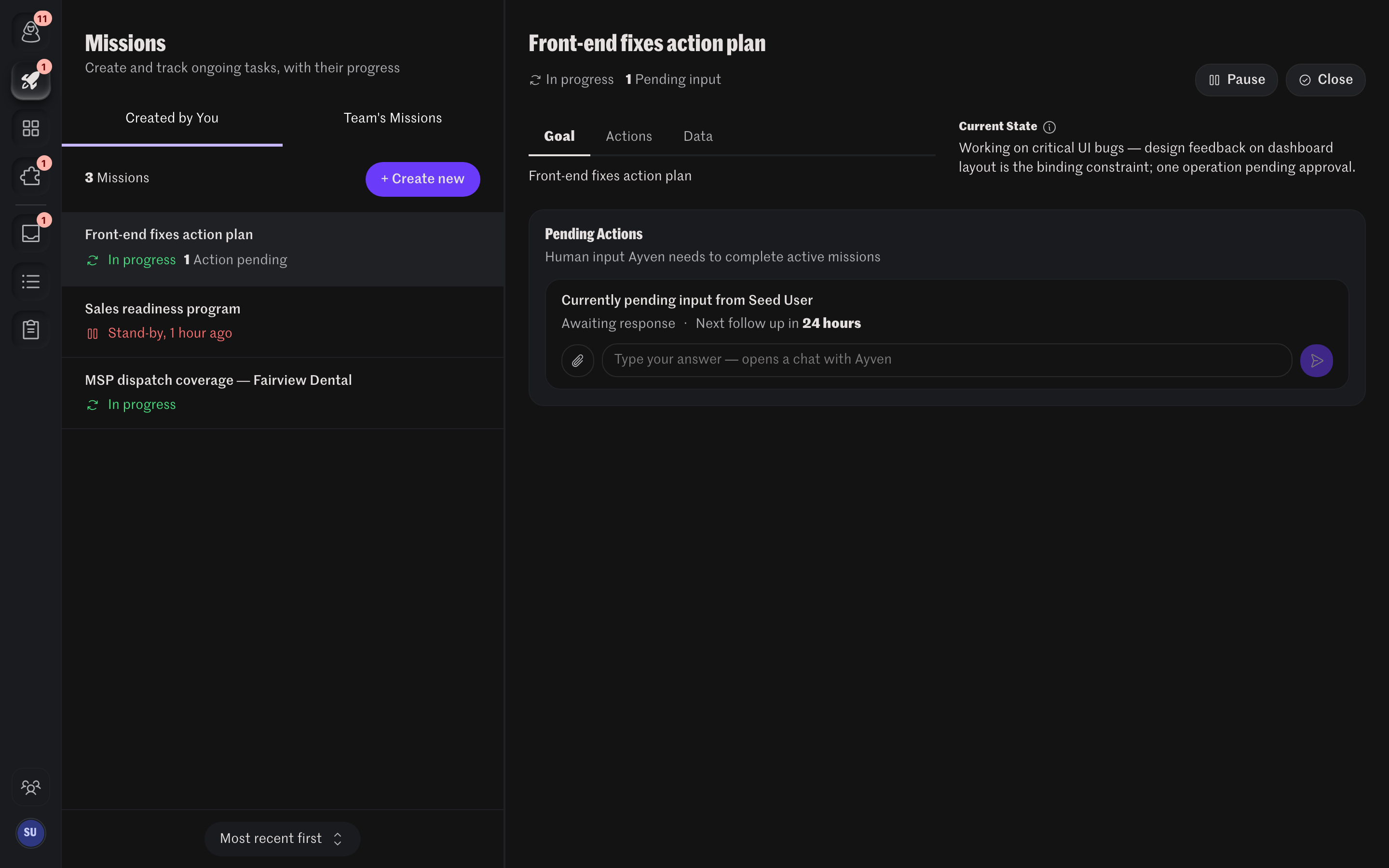Viewport: 1389px width, 868px height.
Task: Open the Actions tab
Action: coord(628,136)
